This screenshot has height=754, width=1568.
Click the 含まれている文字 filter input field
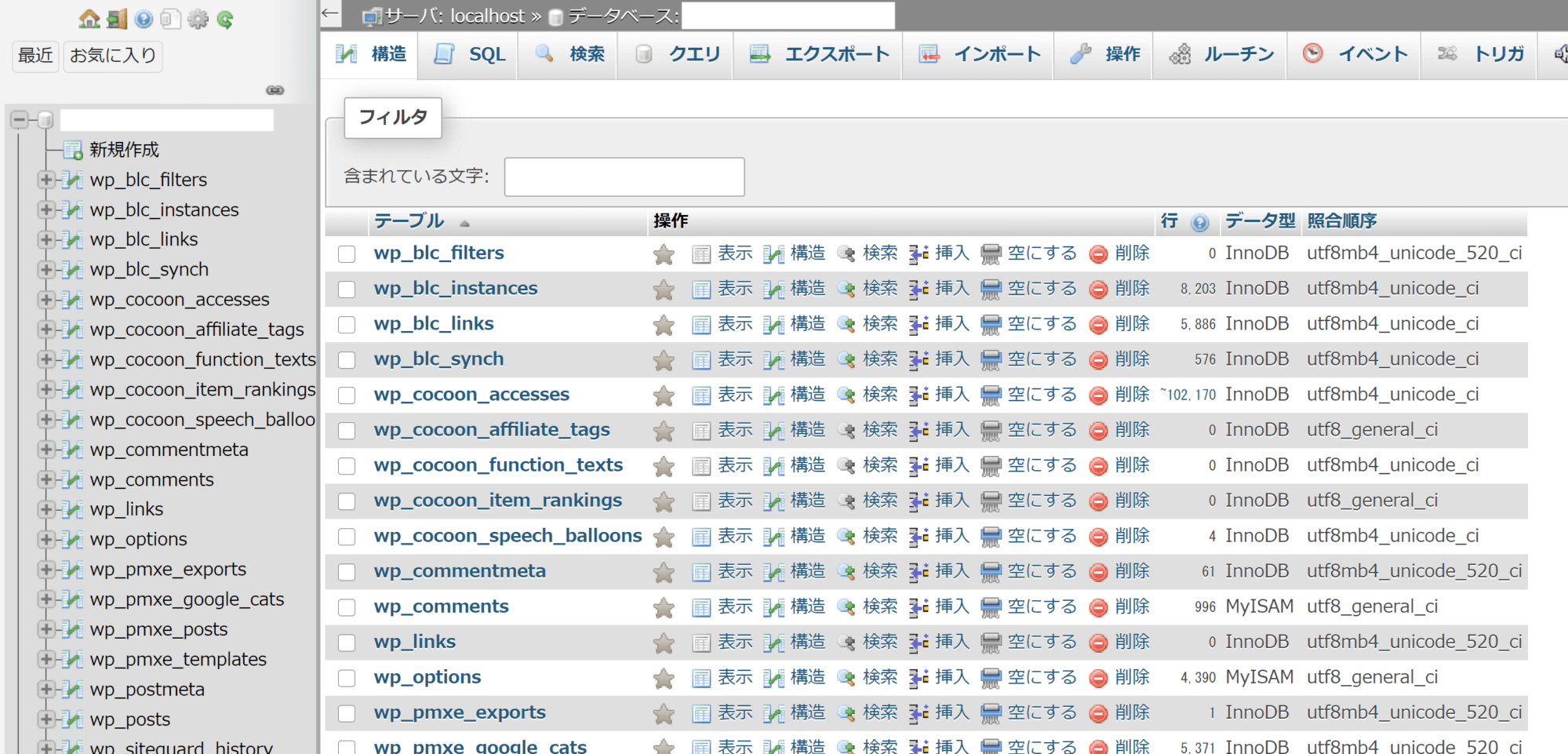(x=624, y=177)
